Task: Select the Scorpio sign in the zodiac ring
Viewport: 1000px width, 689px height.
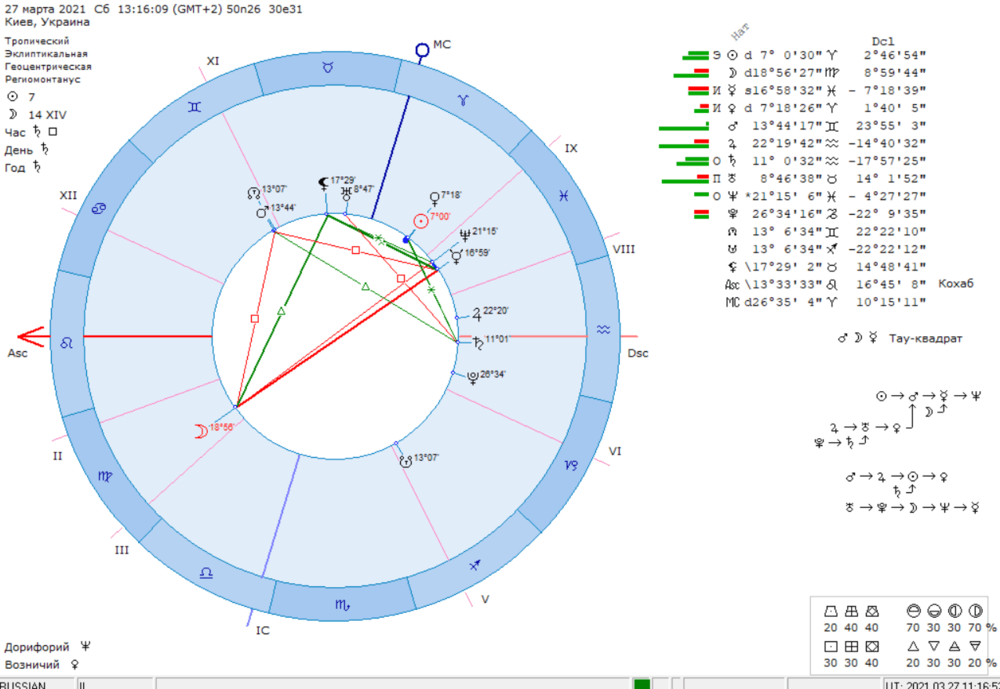Action: (x=342, y=604)
